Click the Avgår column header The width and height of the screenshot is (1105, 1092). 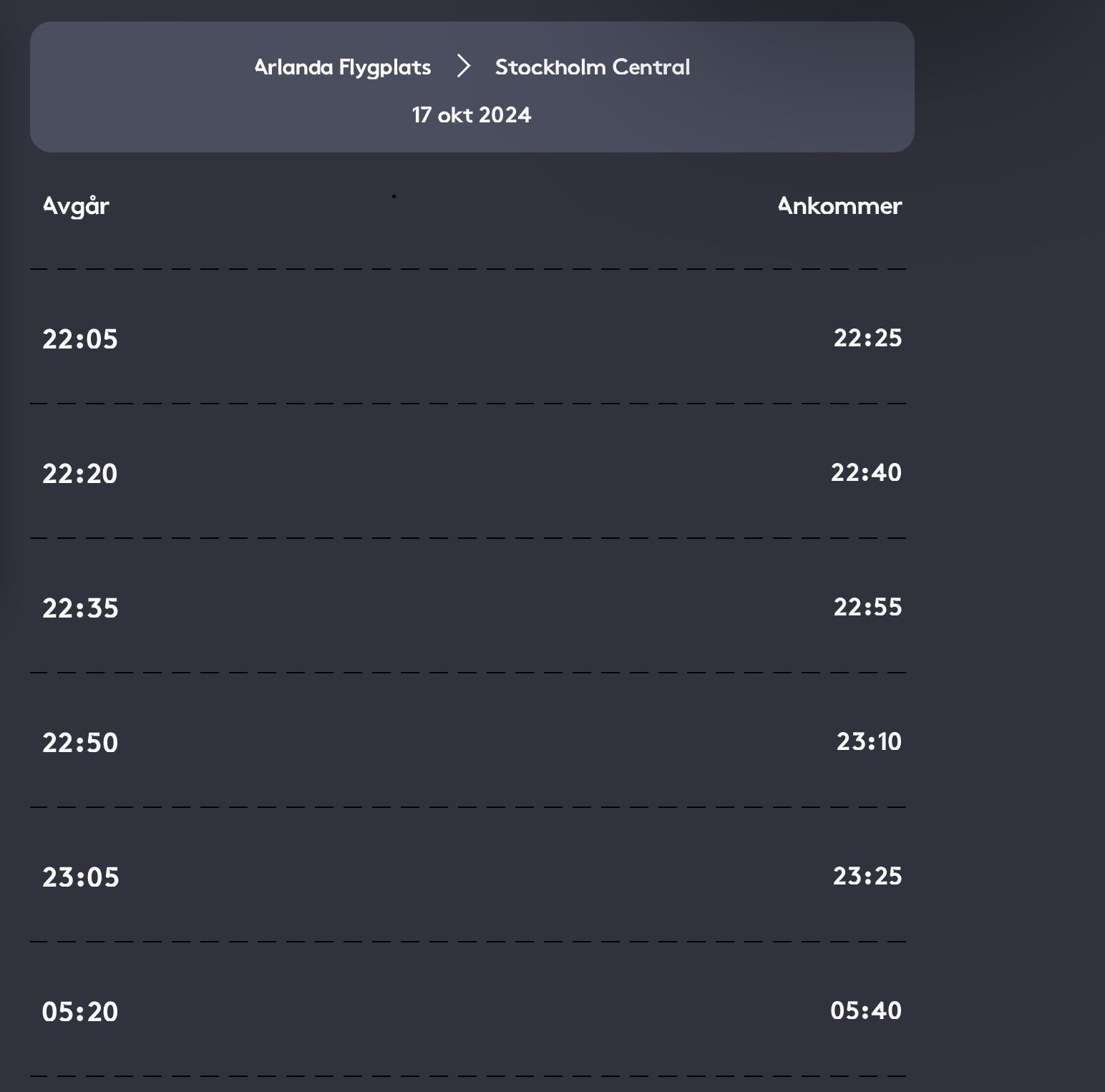[76, 206]
